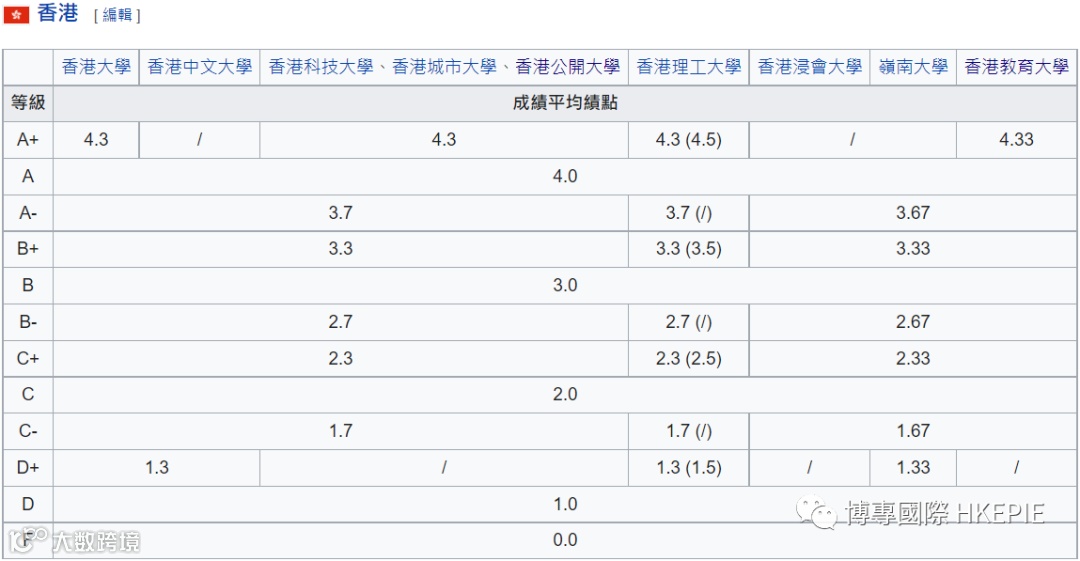Select the A- grade row label

[x=28, y=213]
